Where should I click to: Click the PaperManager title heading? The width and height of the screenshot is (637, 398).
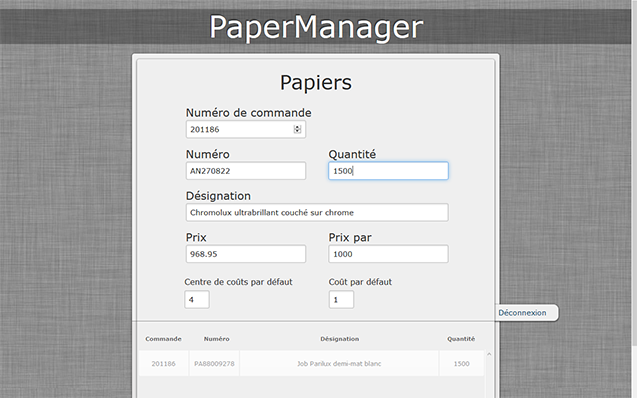(316, 27)
